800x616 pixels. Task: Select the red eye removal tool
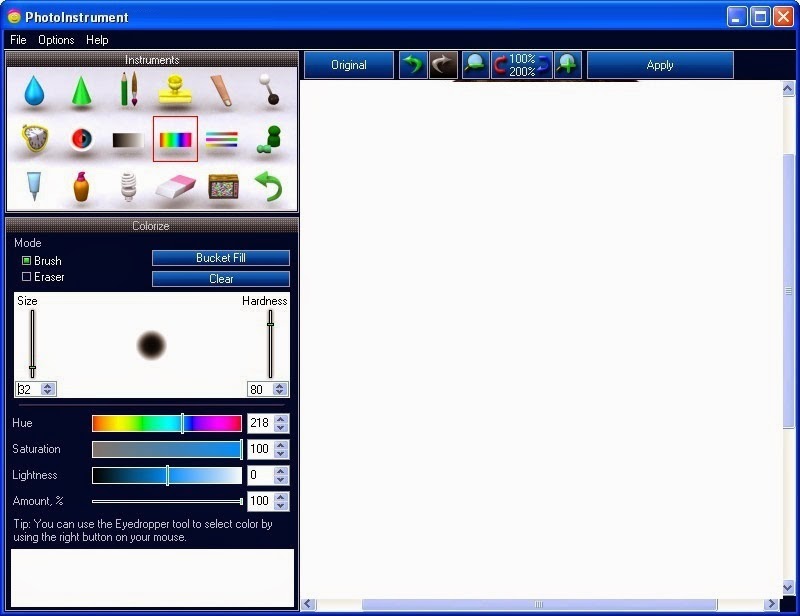(81, 139)
